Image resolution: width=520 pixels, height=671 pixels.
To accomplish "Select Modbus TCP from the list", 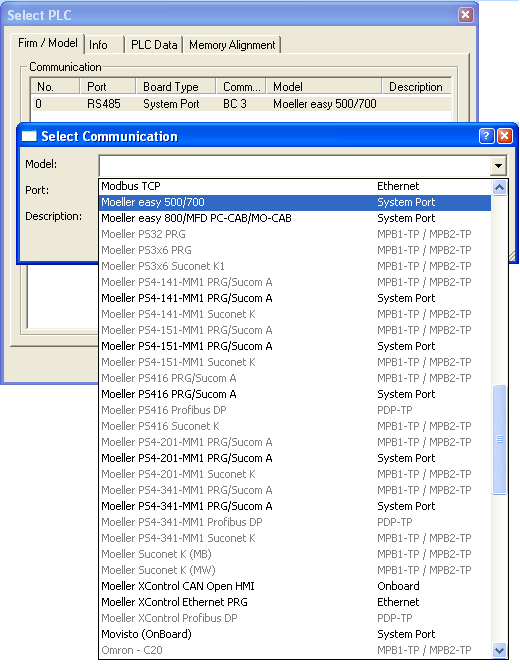I will coord(295,186).
